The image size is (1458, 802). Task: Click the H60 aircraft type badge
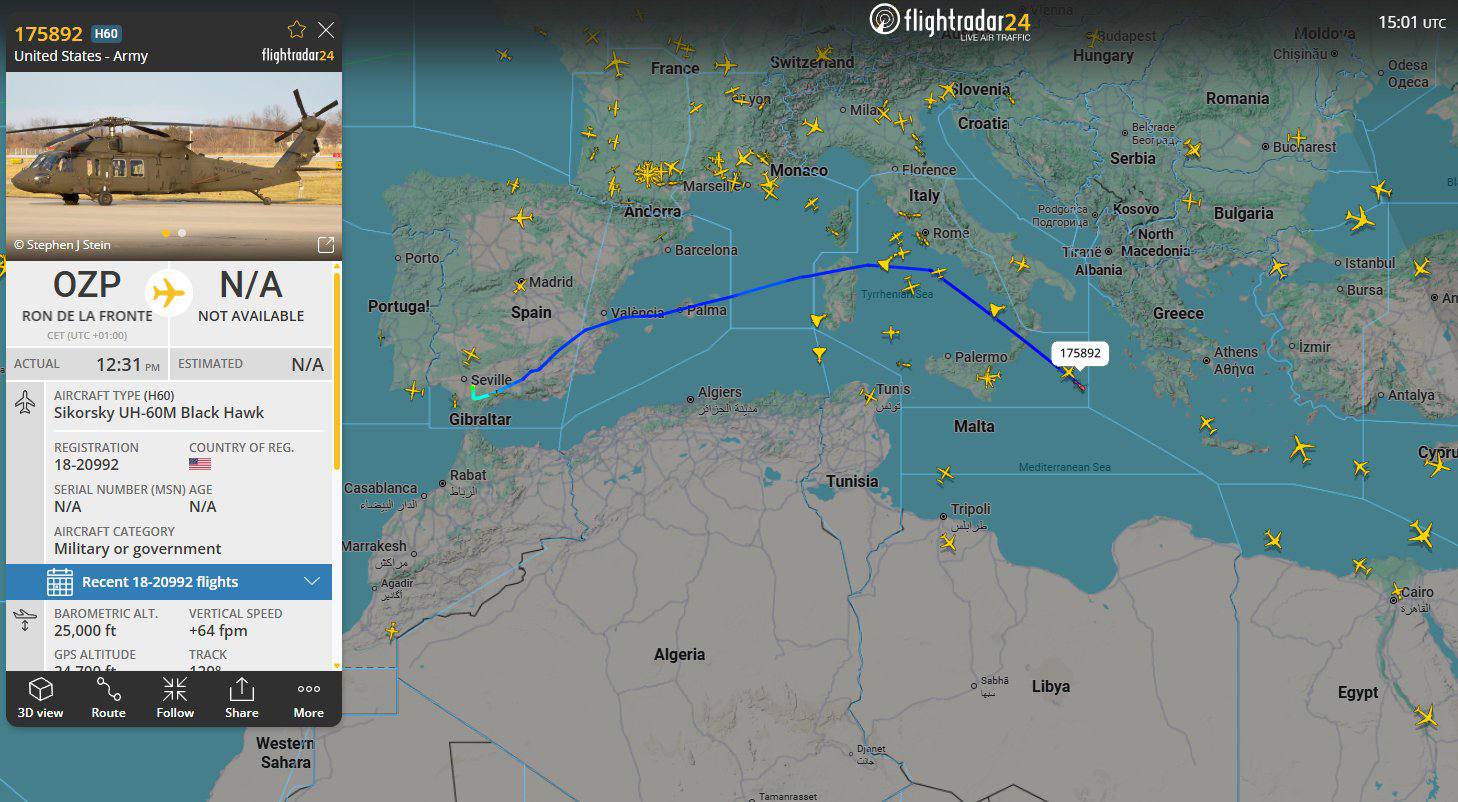(107, 33)
